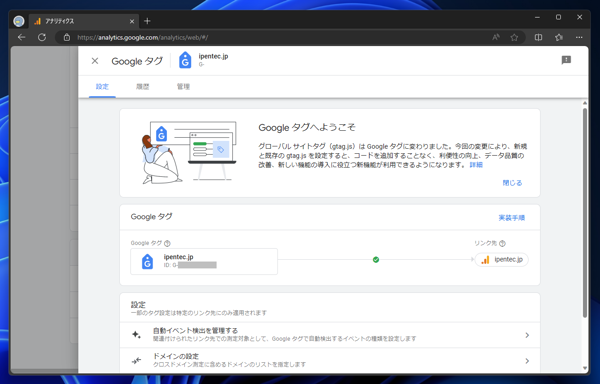
Task: Reload the page with refresh icon
Action: (42, 37)
